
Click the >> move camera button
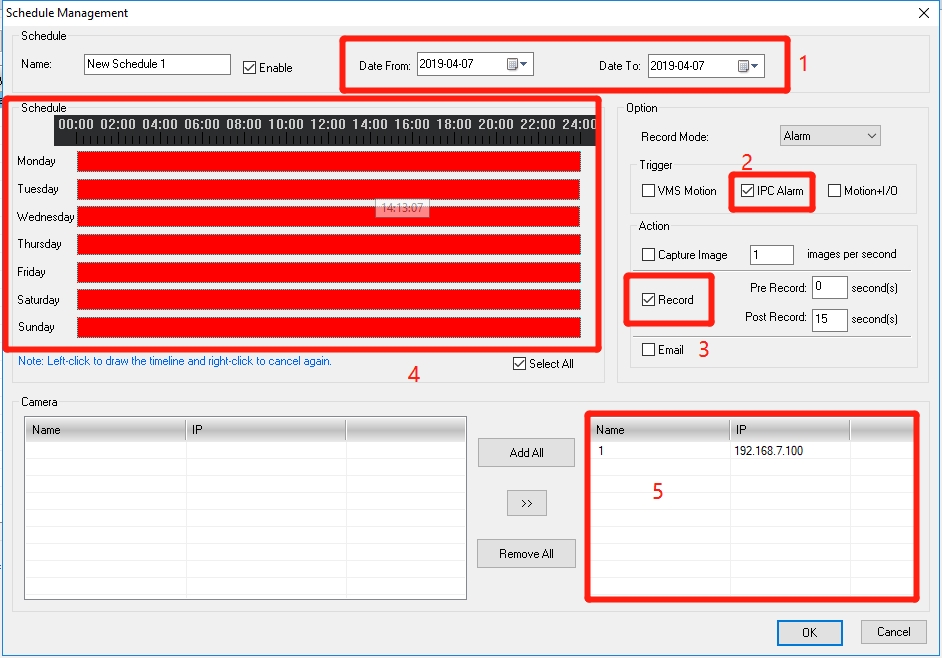(526, 503)
